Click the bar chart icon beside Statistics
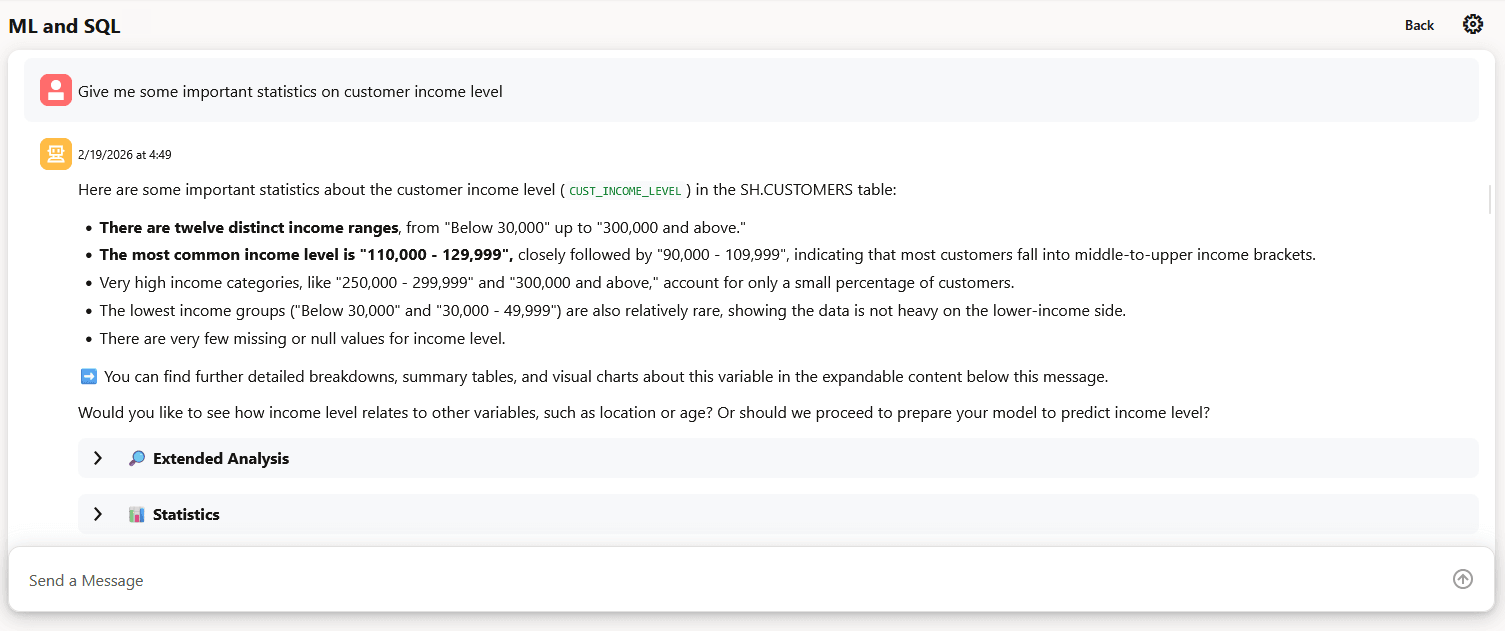Viewport: 1505px width, 631px height. (137, 514)
